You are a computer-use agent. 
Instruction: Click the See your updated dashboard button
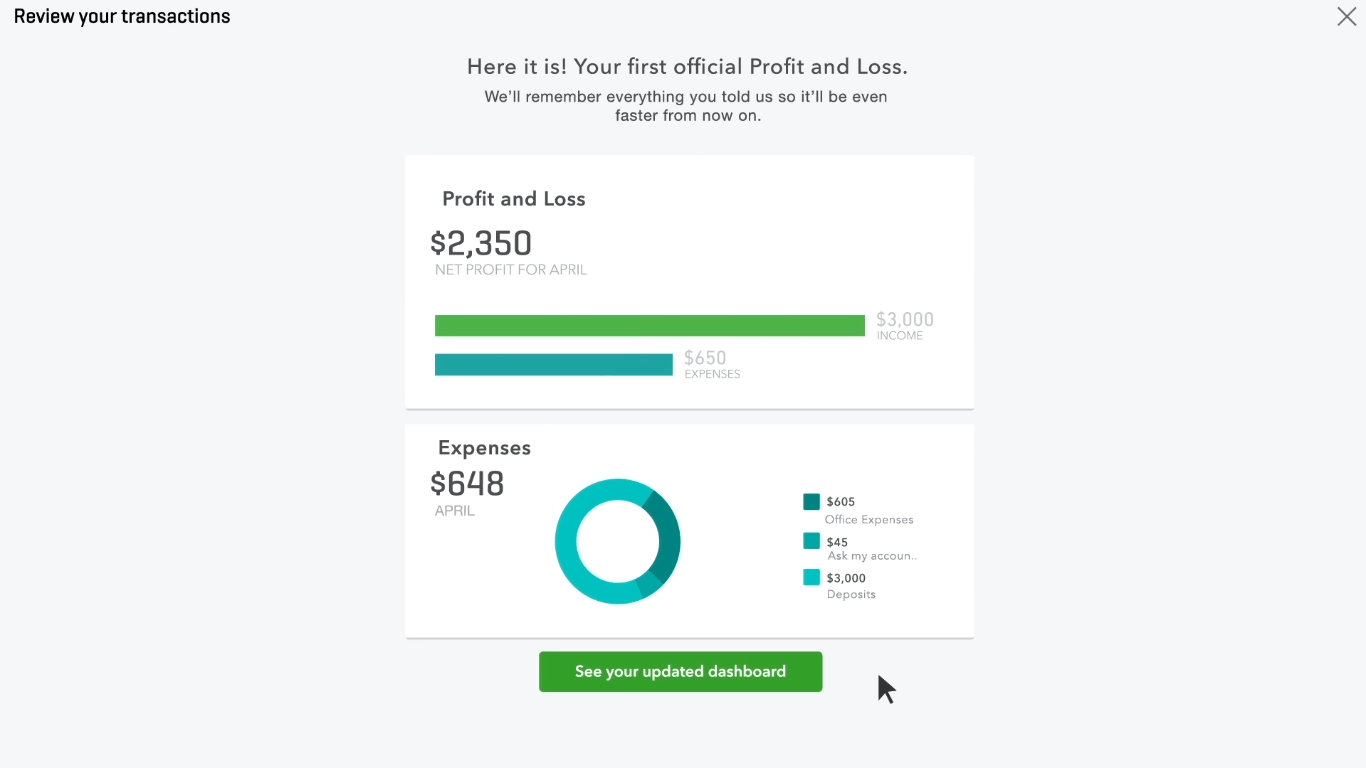click(680, 671)
